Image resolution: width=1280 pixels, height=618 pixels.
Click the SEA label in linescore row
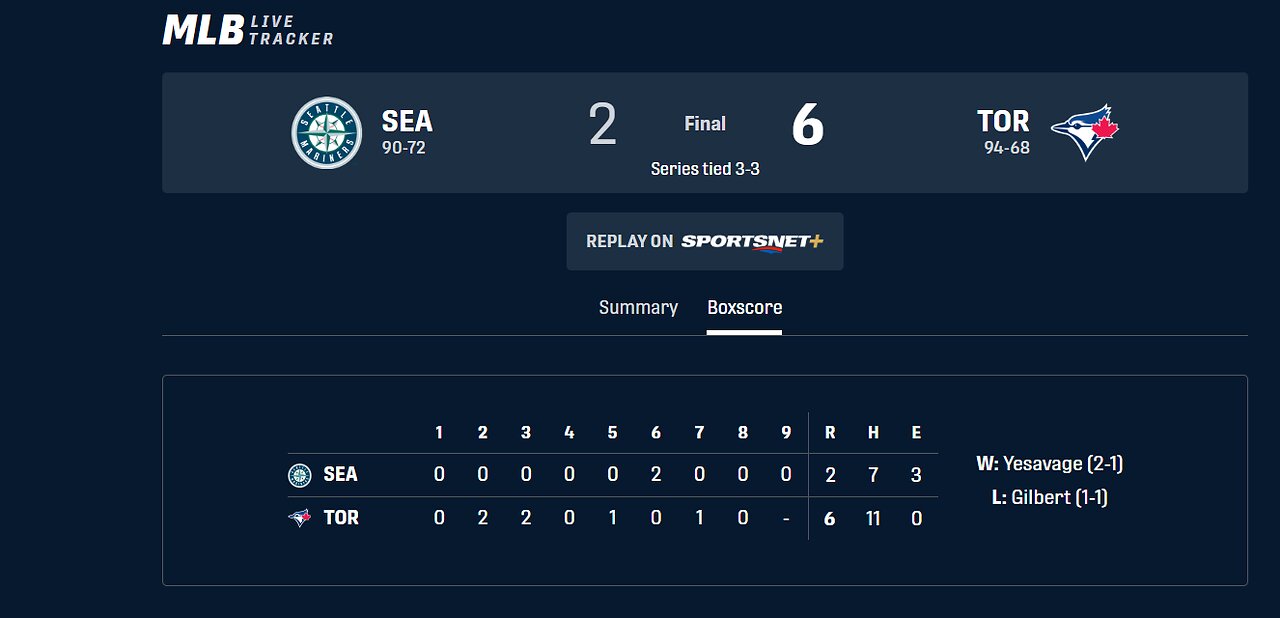[340, 475]
